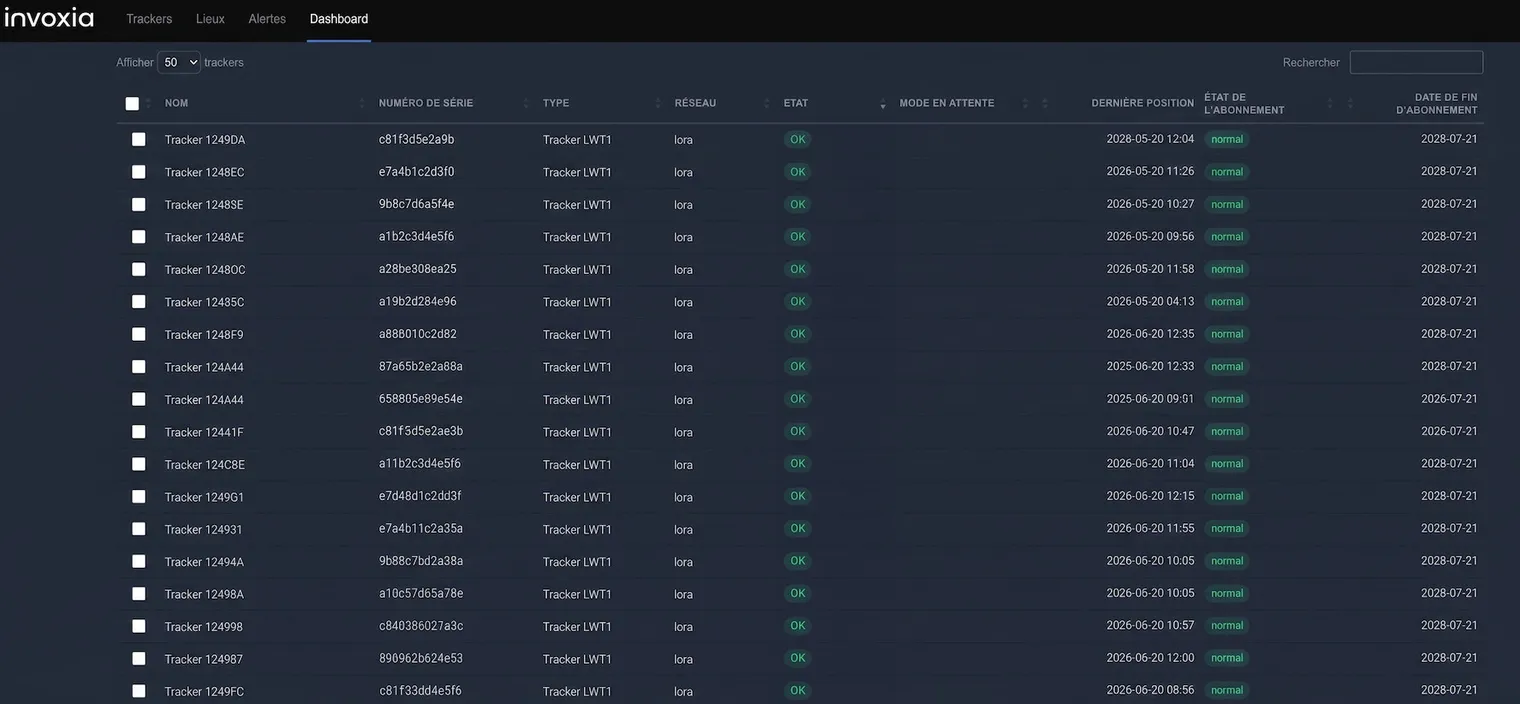Click the DATE DE FIN D'ABONNEMENT header
1520x704 pixels.
[x=1437, y=104]
